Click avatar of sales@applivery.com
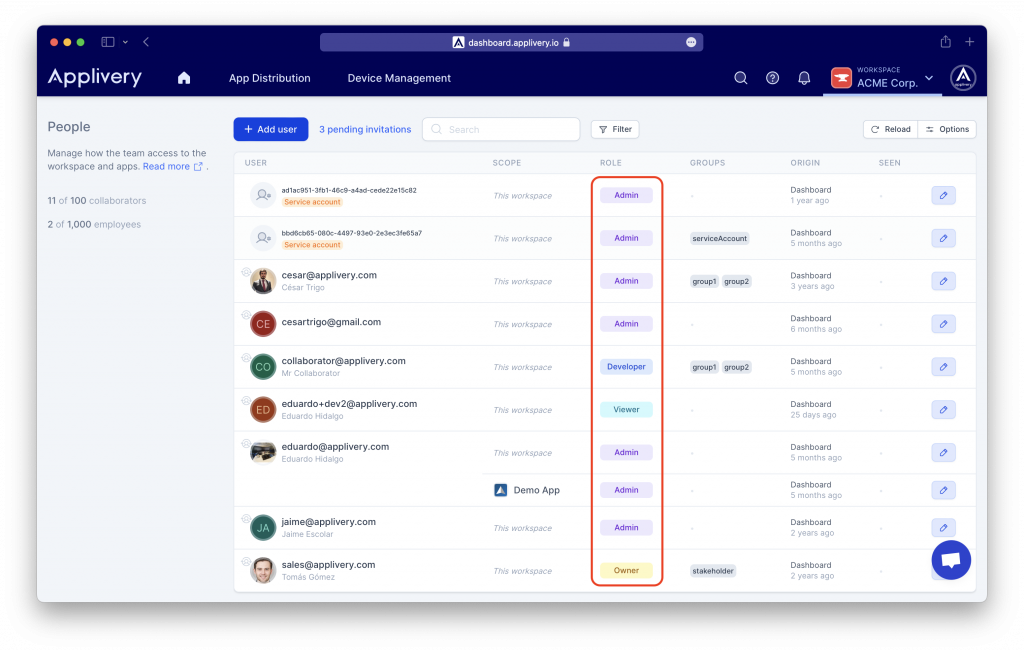Viewport: 1024px width, 651px height. coord(263,571)
